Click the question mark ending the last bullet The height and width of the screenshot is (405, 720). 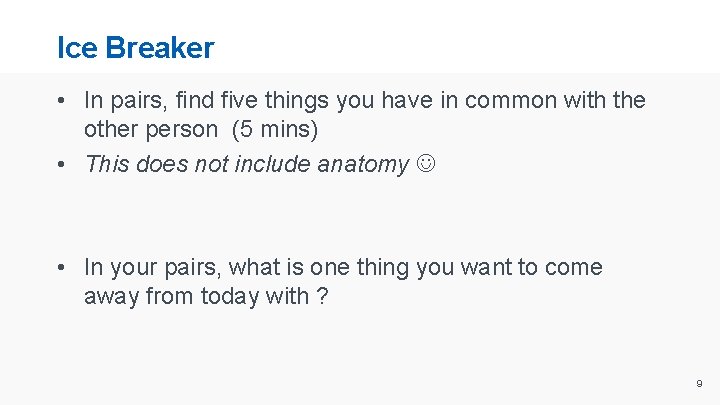[x=322, y=297]
